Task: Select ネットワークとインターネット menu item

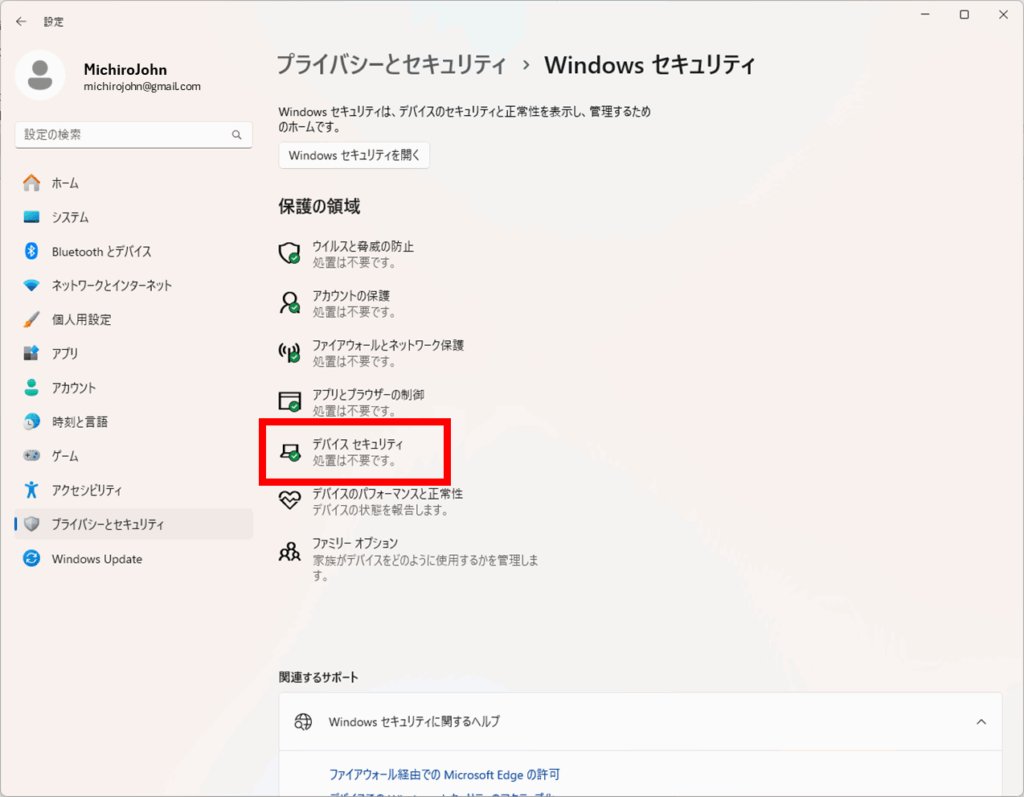Action: [x=133, y=285]
